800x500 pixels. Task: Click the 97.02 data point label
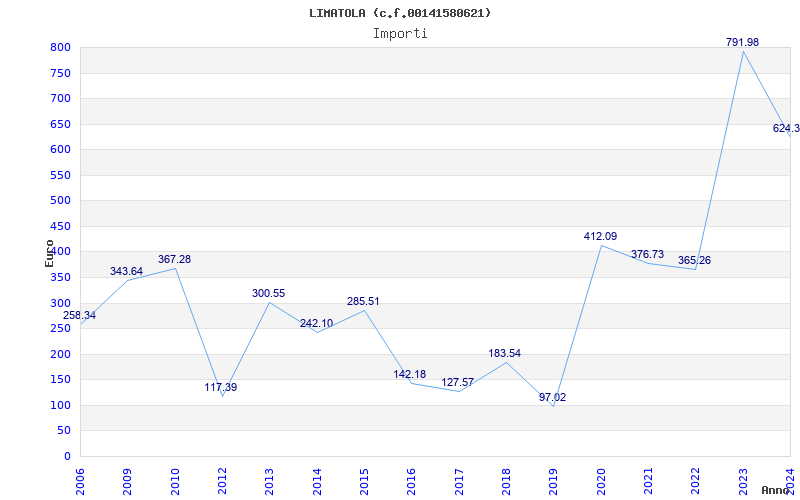[553, 397]
